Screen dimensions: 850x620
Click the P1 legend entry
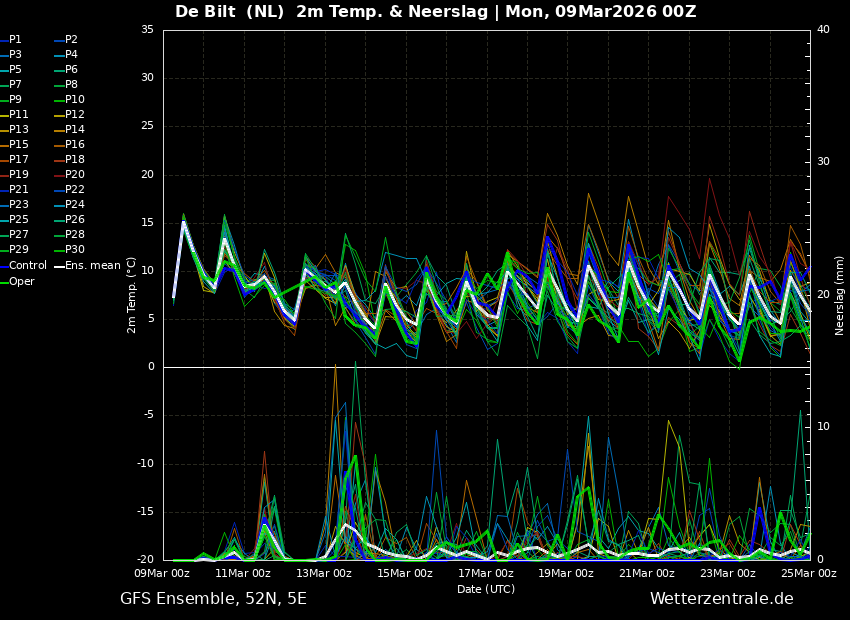click(15, 40)
